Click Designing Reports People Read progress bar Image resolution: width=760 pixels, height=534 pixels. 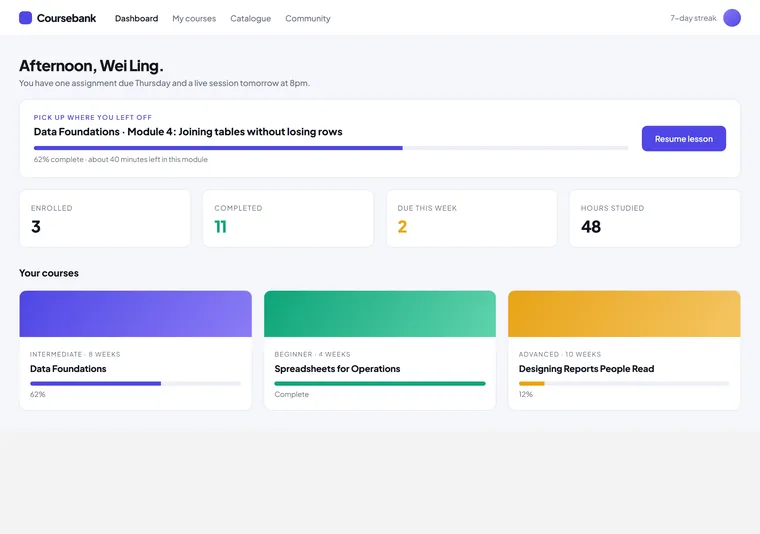click(624, 383)
